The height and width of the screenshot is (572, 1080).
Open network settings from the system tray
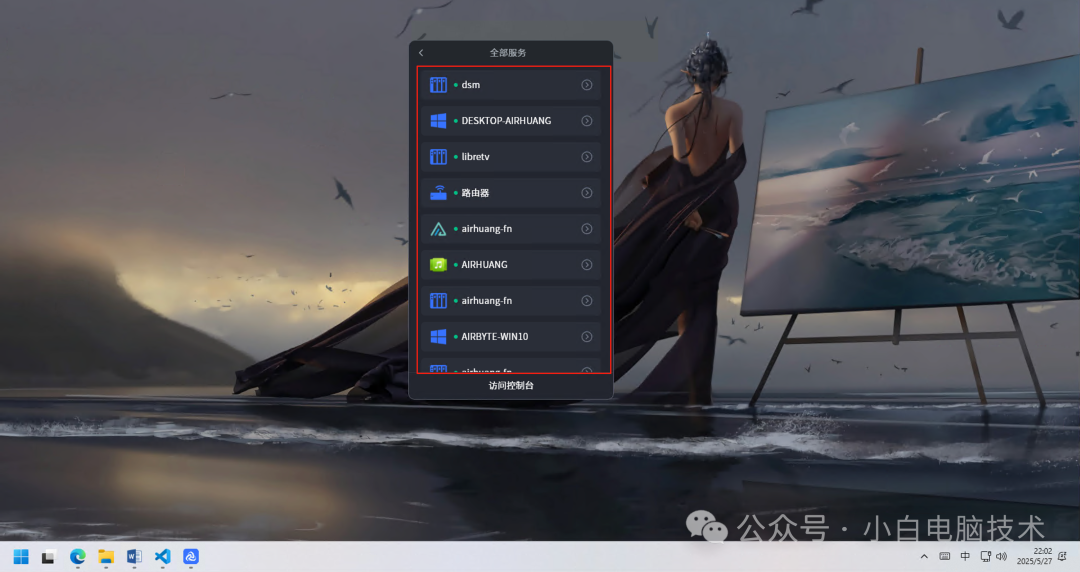point(986,557)
